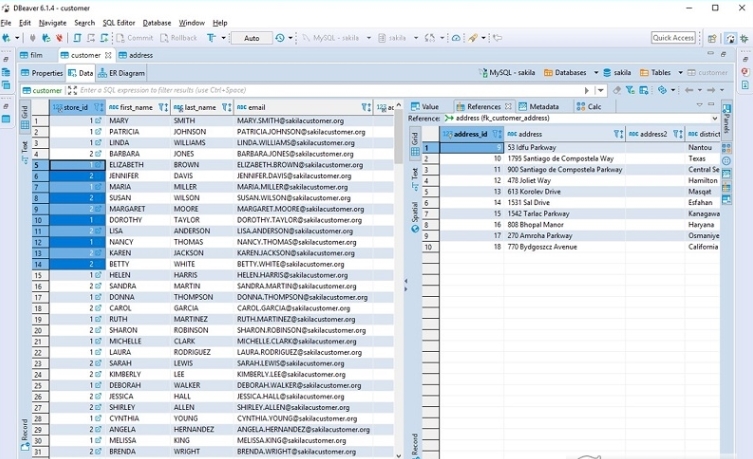Image resolution: width=753 pixels, height=459 pixels.
Task: Open the Properties subtab
Action: 42,73
